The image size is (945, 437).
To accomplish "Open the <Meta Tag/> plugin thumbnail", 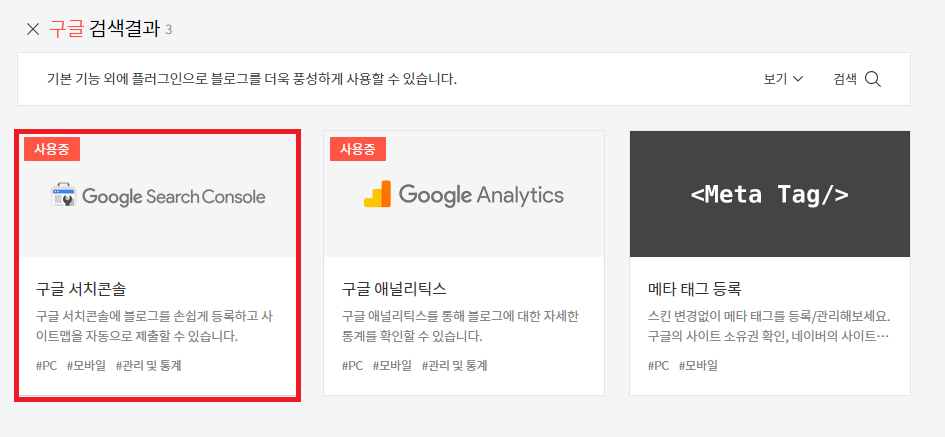I will [x=770, y=194].
